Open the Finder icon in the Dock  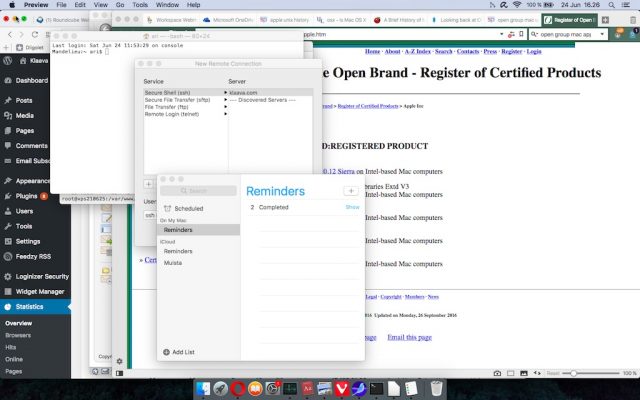pyautogui.click(x=203, y=389)
